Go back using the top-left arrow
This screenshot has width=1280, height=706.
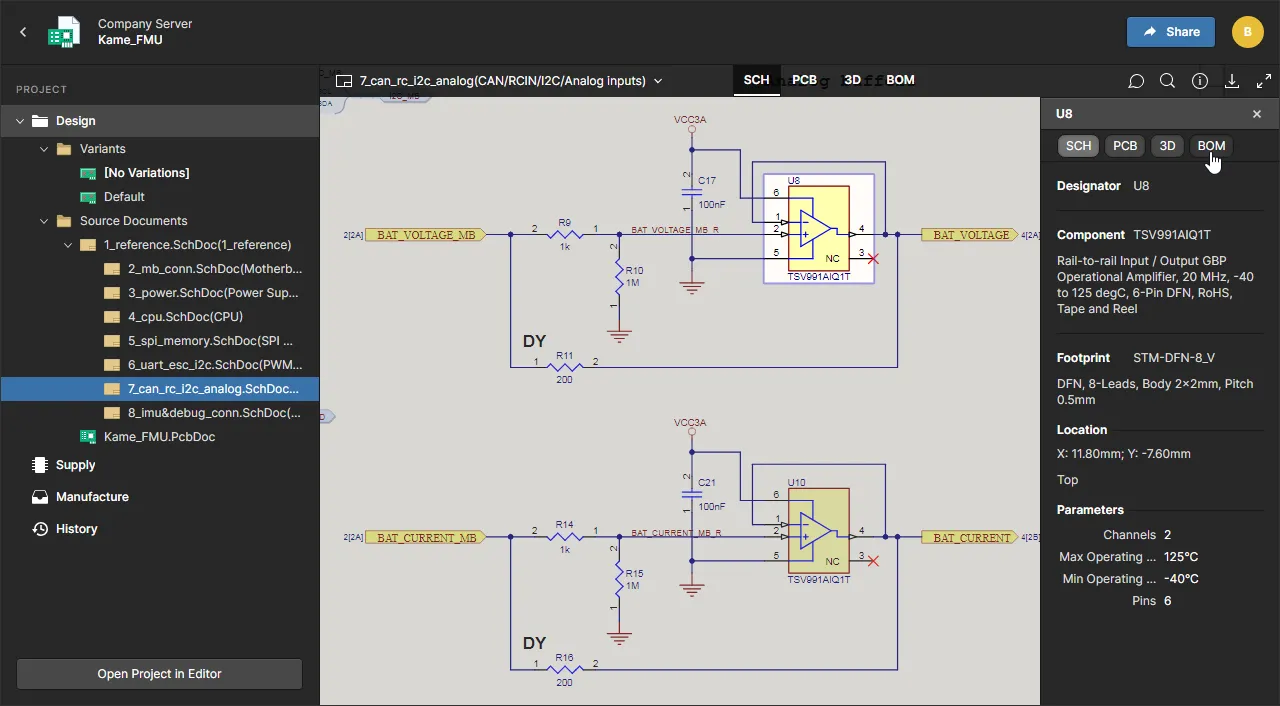[23, 32]
